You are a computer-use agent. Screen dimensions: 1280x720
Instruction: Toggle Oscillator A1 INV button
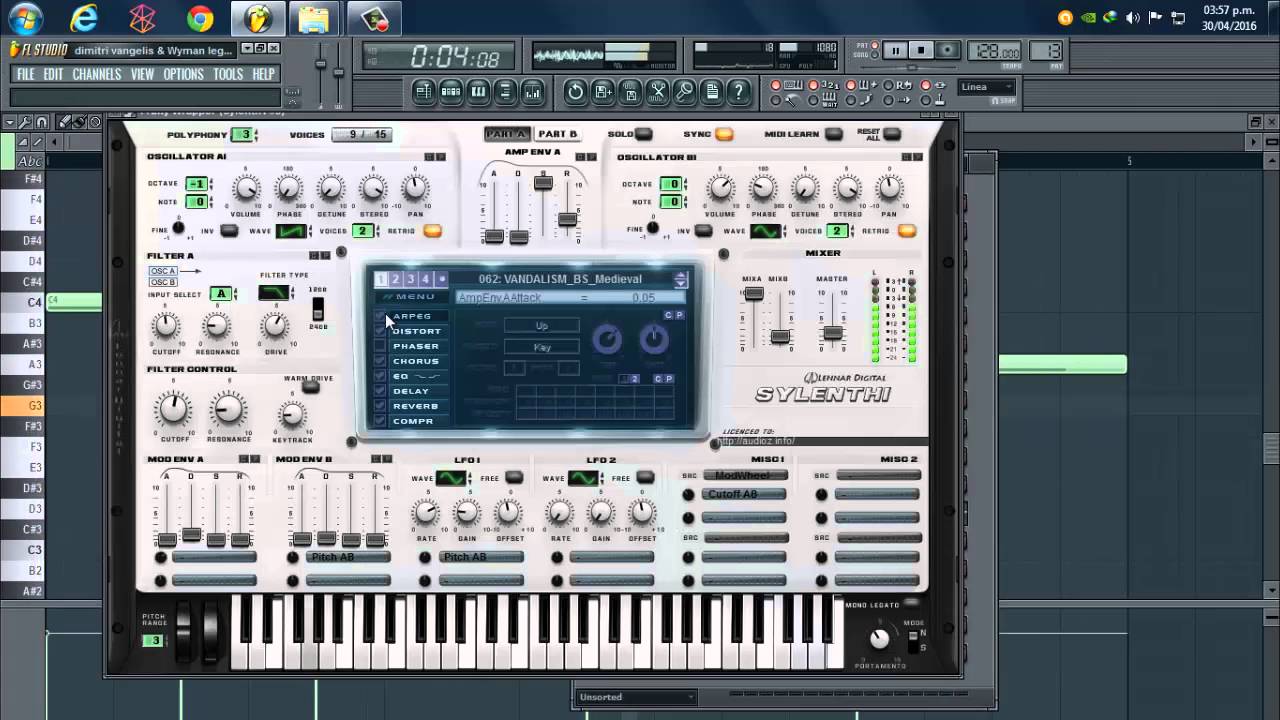(229, 231)
